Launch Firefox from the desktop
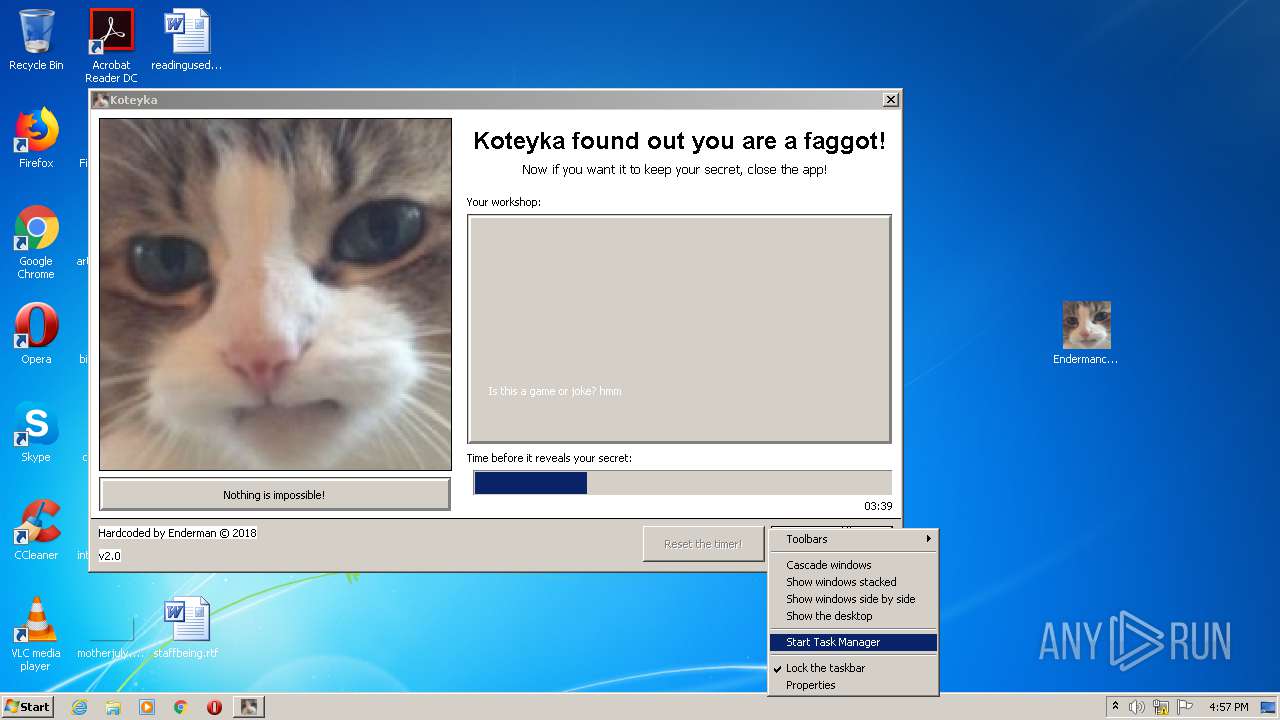 tap(36, 138)
